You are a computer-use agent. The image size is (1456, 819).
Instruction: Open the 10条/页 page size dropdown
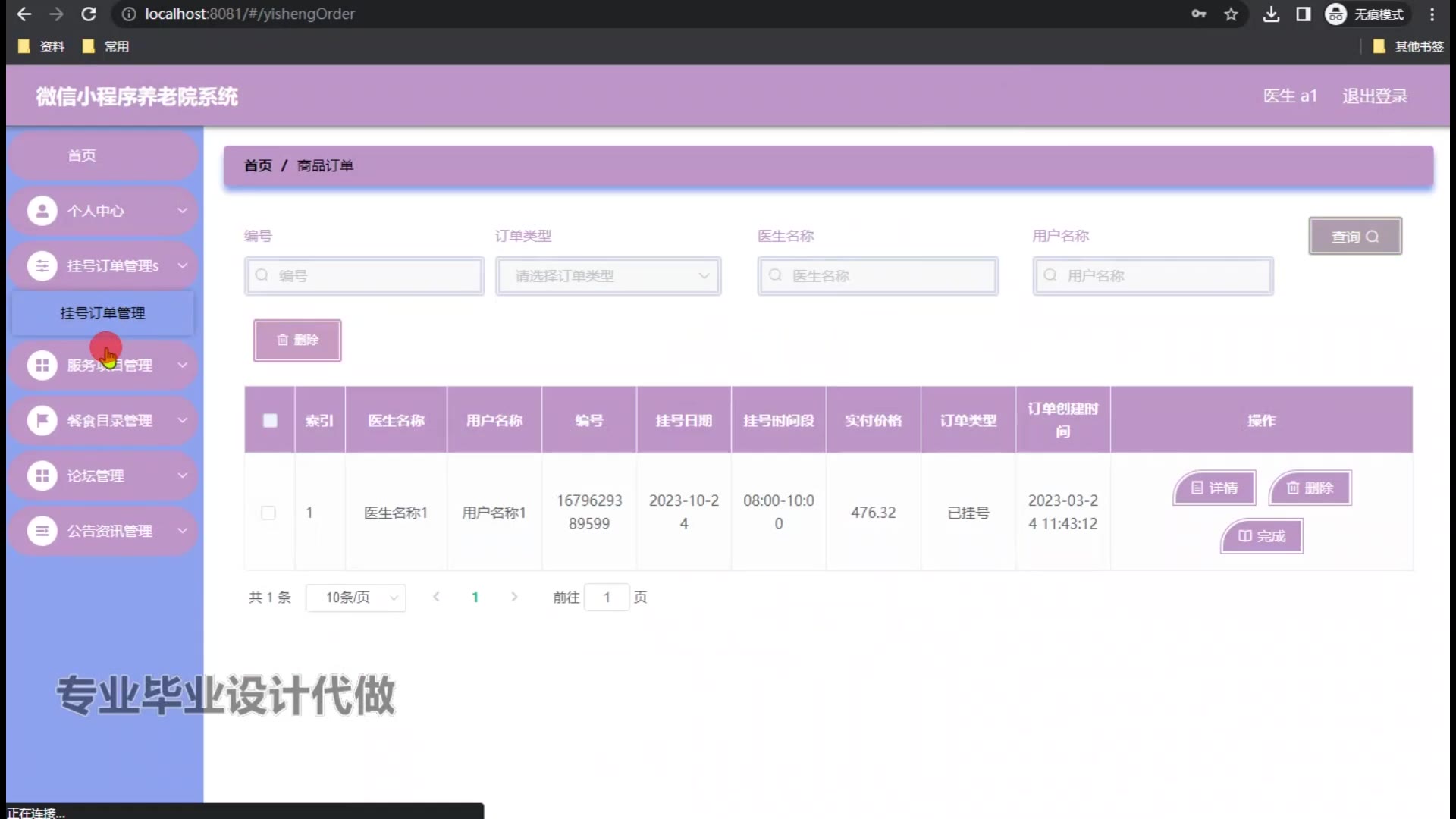[x=356, y=598]
